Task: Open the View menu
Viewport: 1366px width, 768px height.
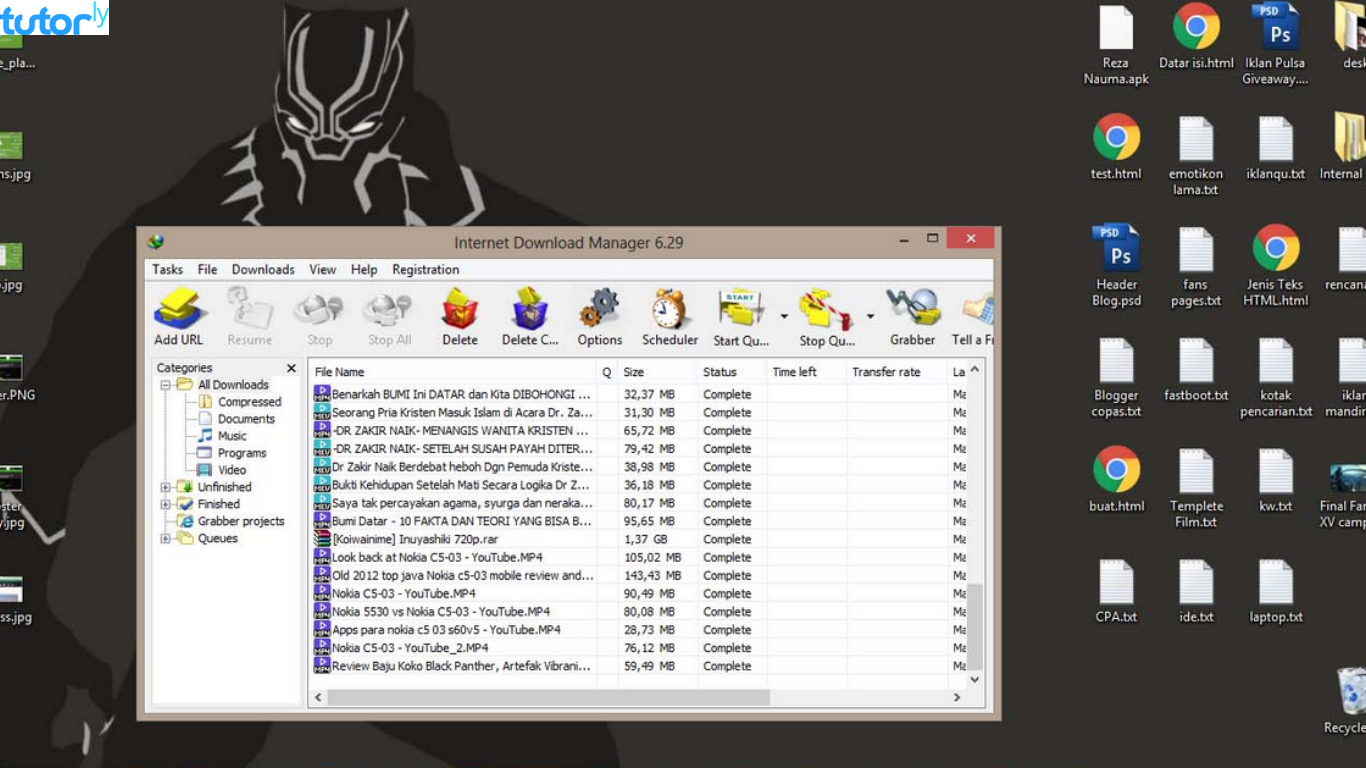Action: [x=322, y=270]
